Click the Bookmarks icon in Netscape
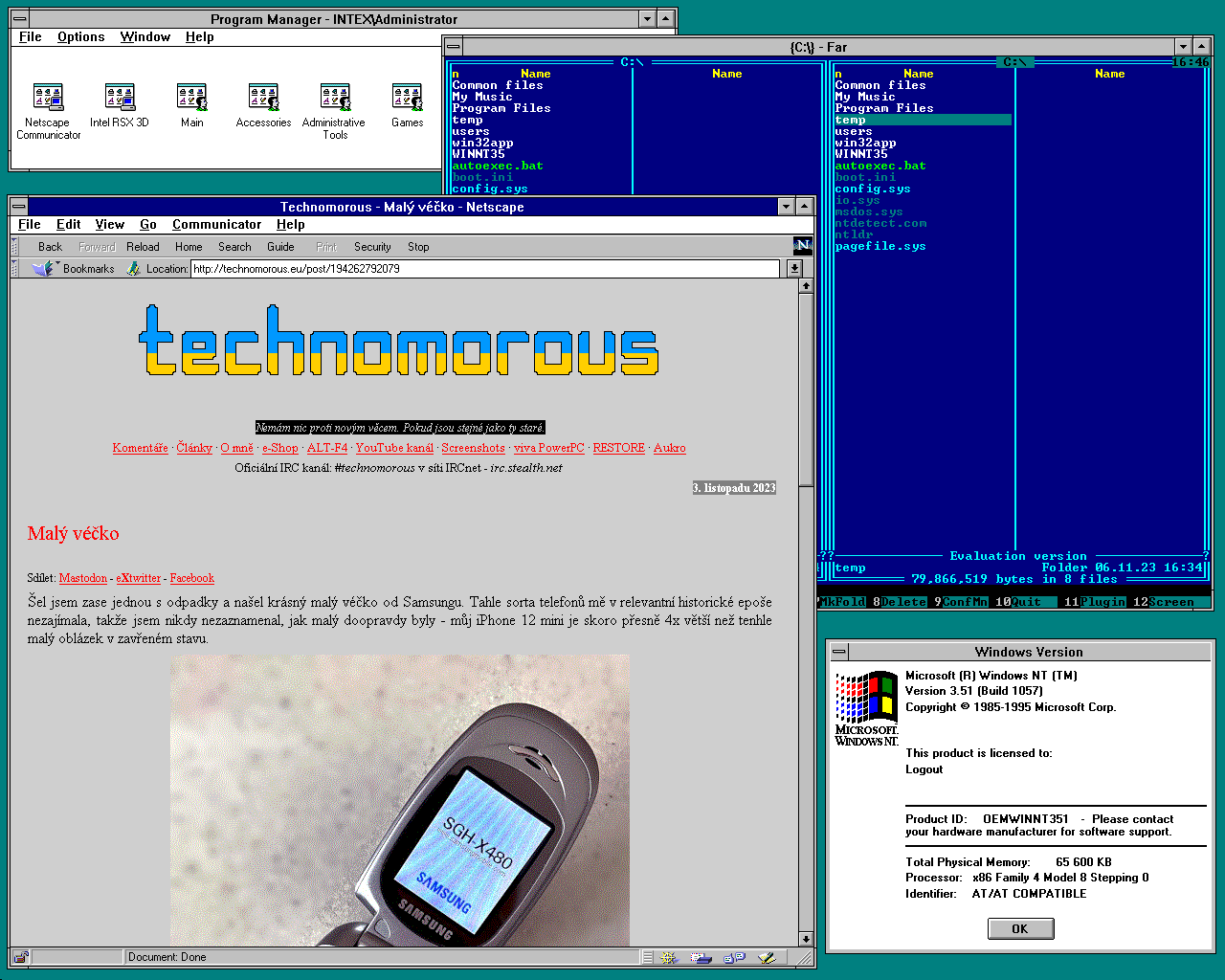This screenshot has height=980, width=1225. tap(44, 269)
